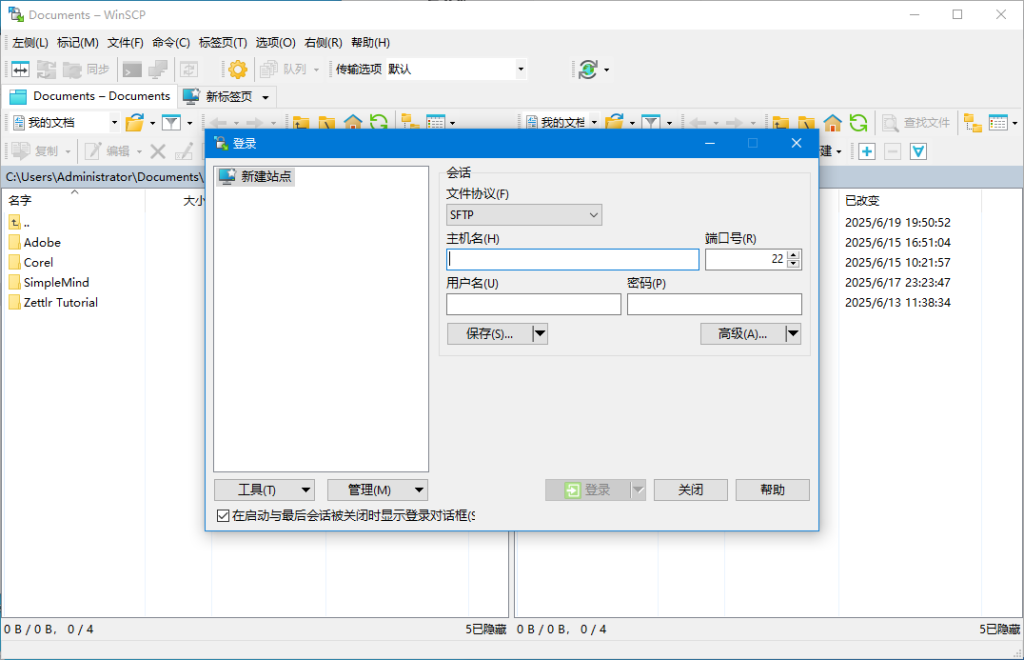
Task: Open the right panel 我的文档 drive dropdown
Action: point(594,123)
